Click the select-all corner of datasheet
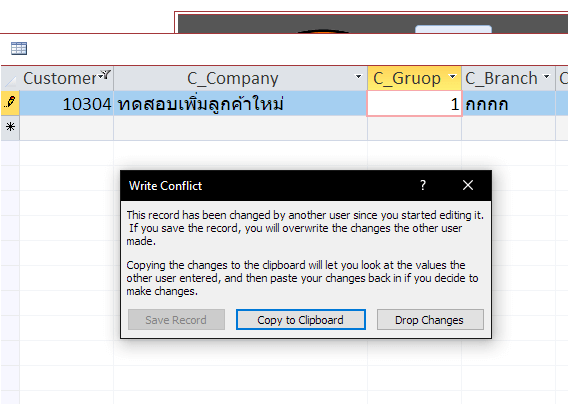 coord(10,78)
